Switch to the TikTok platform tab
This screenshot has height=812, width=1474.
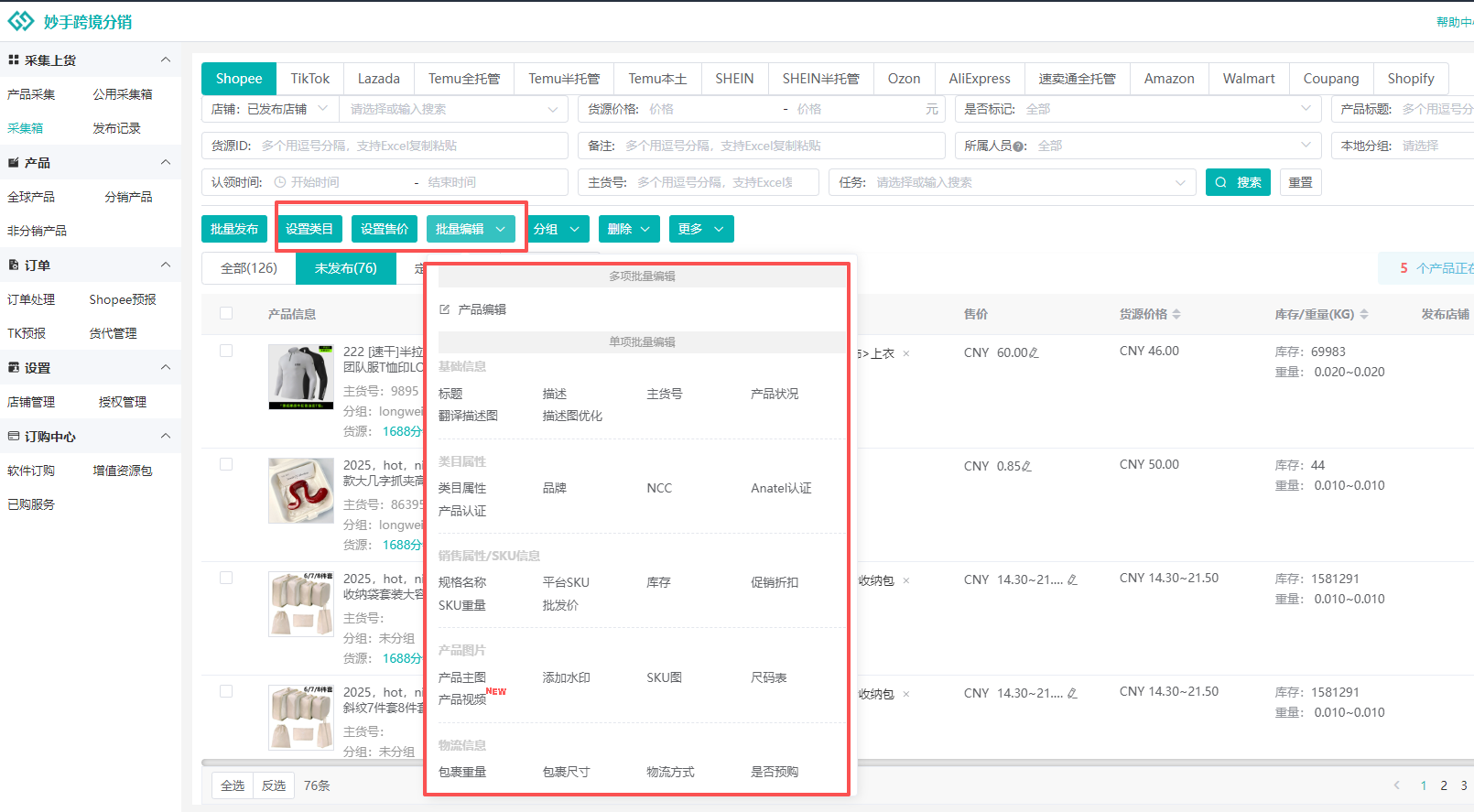[309, 79]
